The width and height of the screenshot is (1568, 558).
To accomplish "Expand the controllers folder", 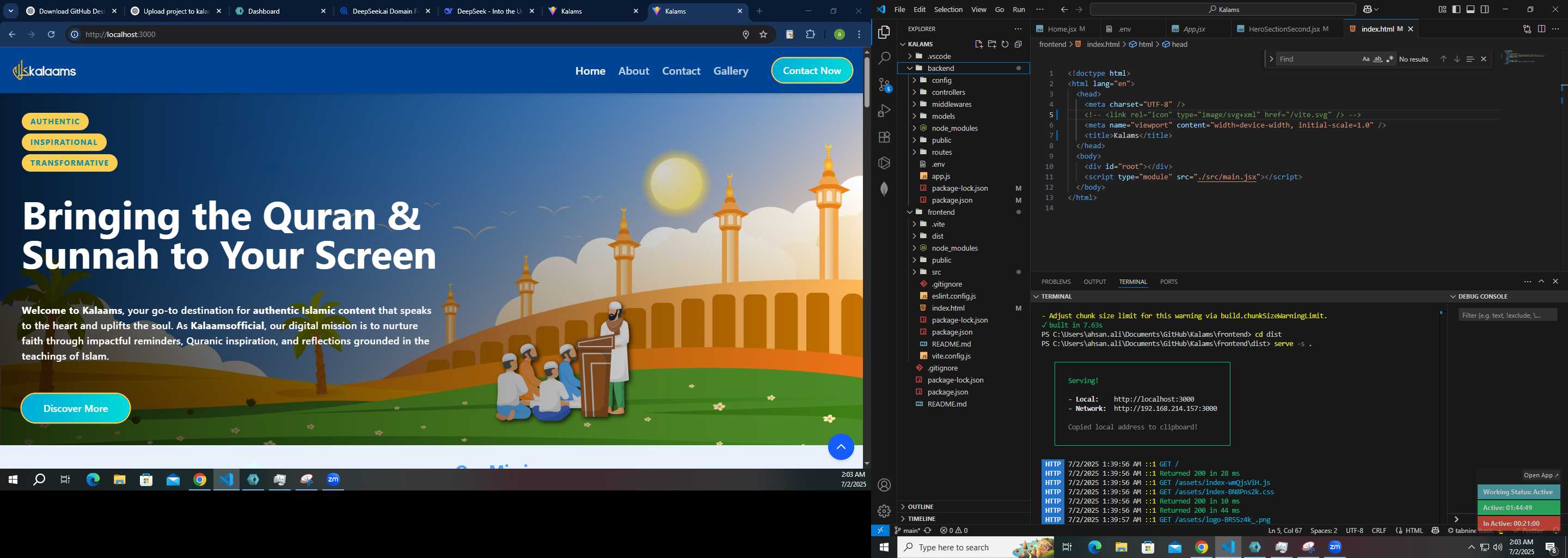I will [x=914, y=93].
